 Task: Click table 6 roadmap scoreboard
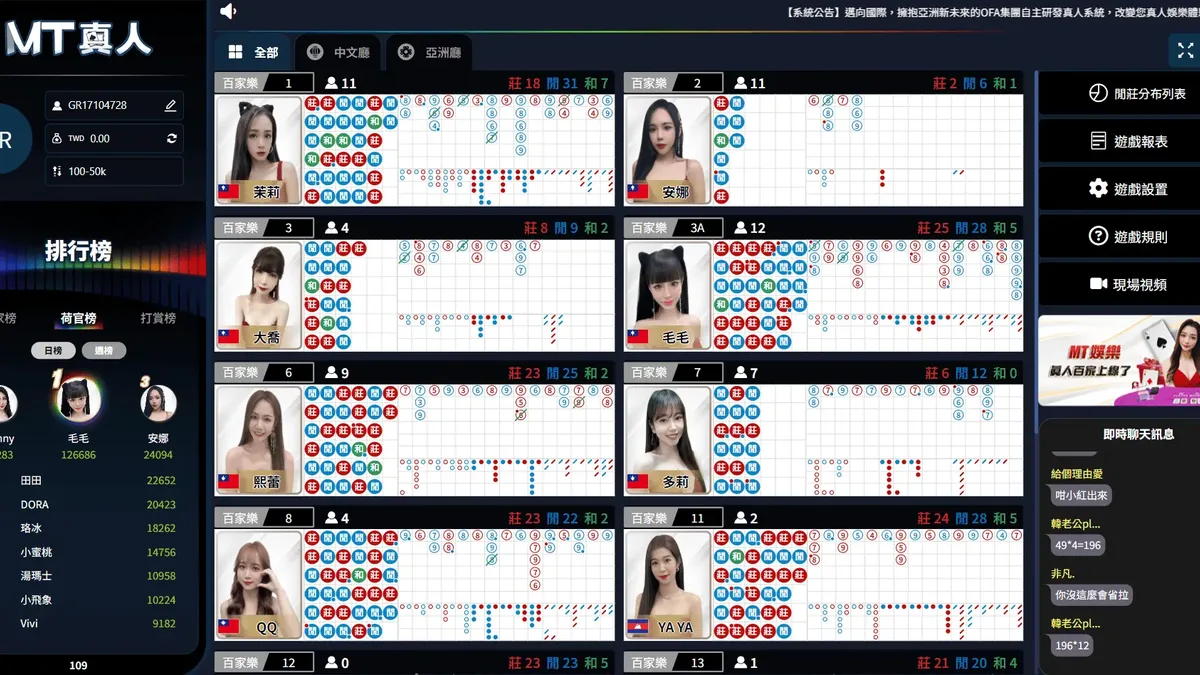coord(459,441)
